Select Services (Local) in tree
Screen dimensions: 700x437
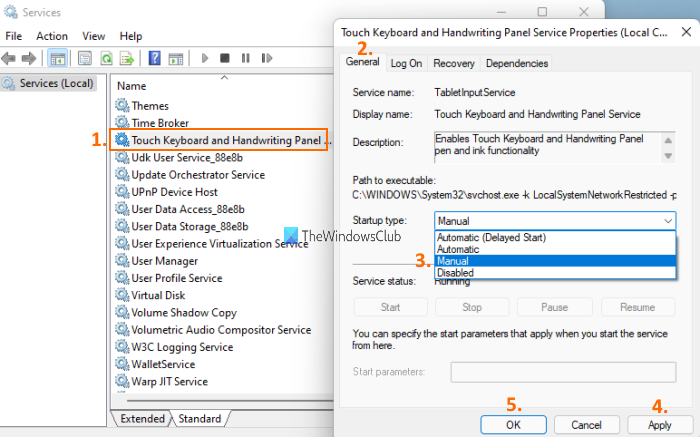point(48,83)
